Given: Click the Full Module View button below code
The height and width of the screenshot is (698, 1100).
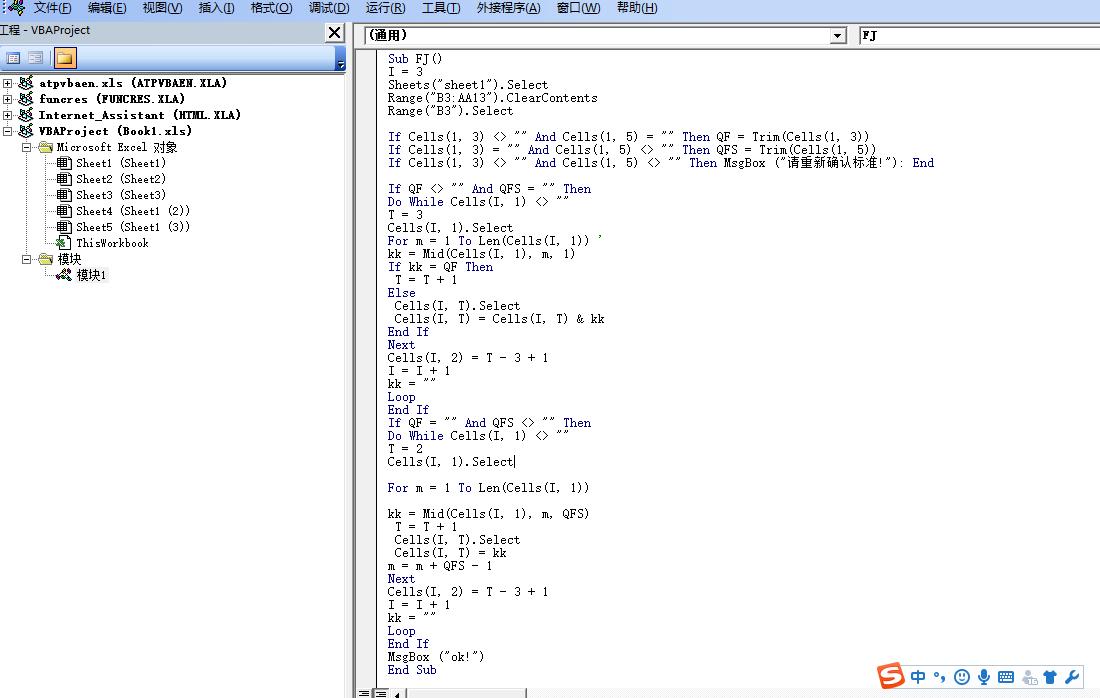Looking at the screenshot, I should 380,694.
